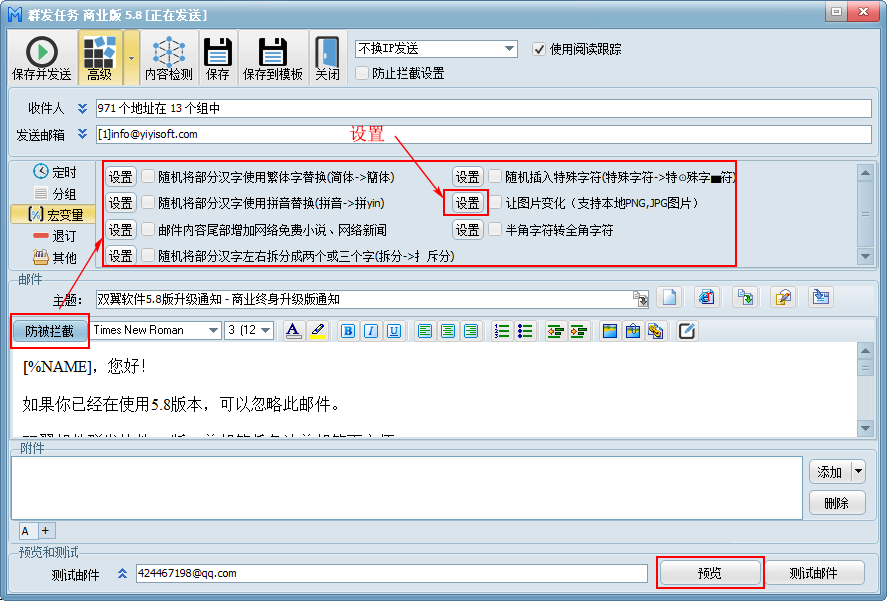Toggle 使用阅读跟踪 checkbox
The image size is (887, 601).
pos(539,49)
